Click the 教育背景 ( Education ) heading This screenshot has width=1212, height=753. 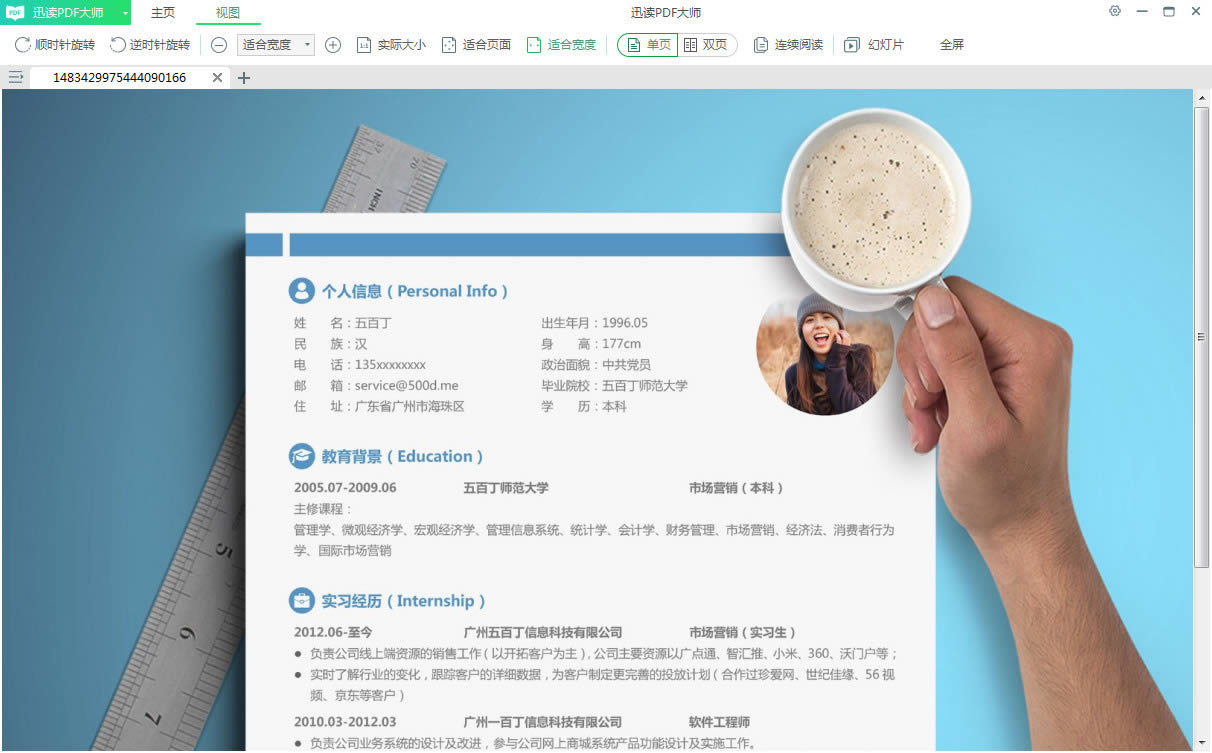[x=402, y=456]
